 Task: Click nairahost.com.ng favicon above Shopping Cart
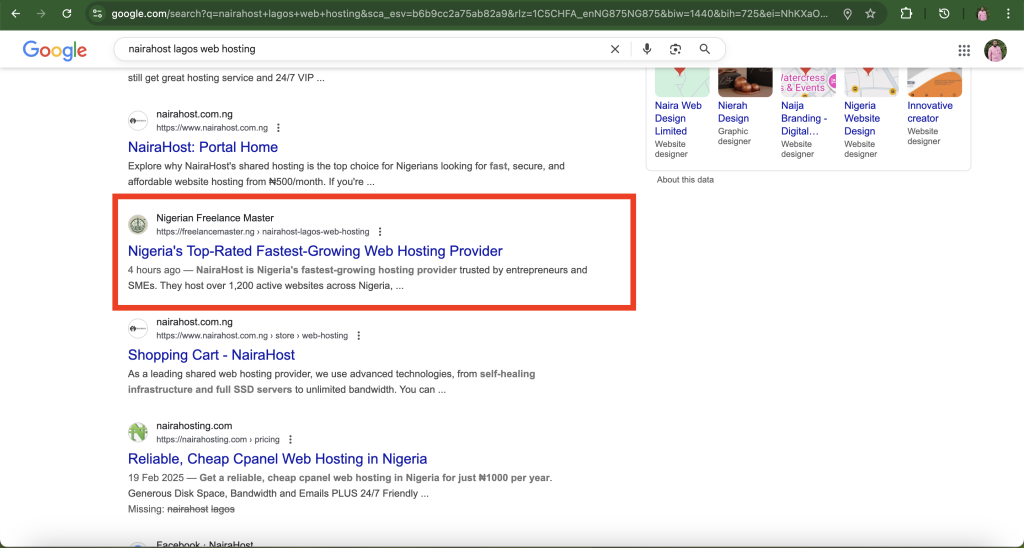pyautogui.click(x=138, y=329)
